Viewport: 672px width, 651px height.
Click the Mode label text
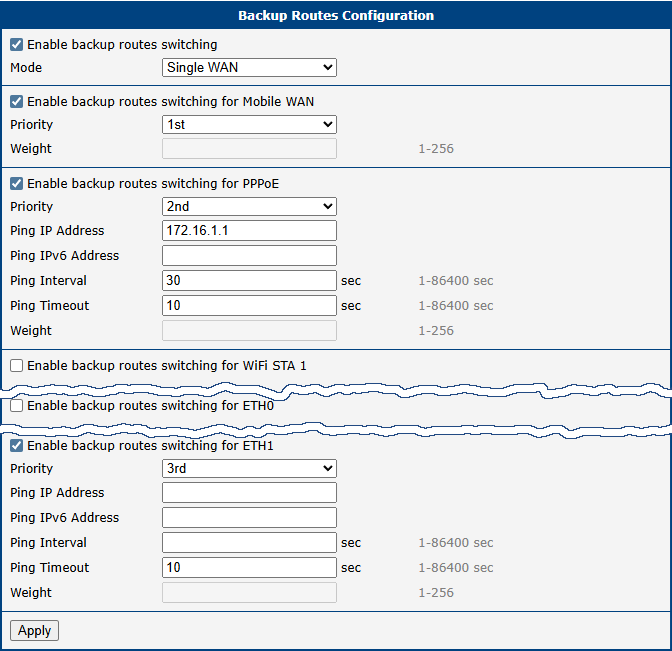point(26,68)
